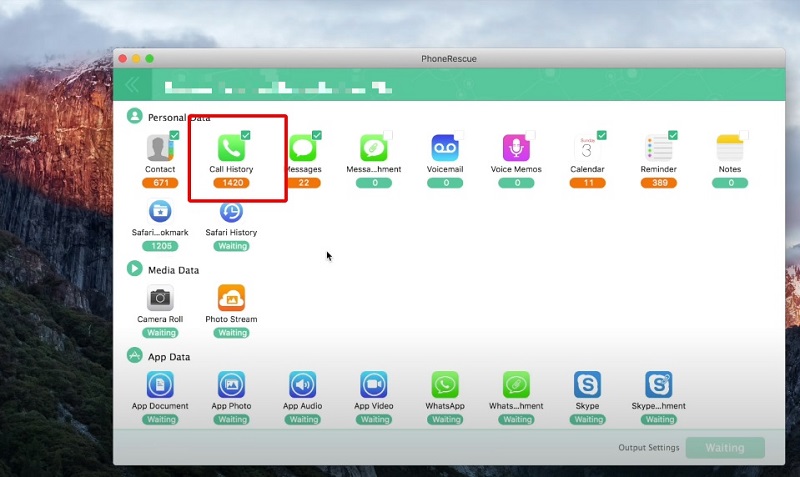Select the Photo Stream cloud icon

tap(231, 298)
